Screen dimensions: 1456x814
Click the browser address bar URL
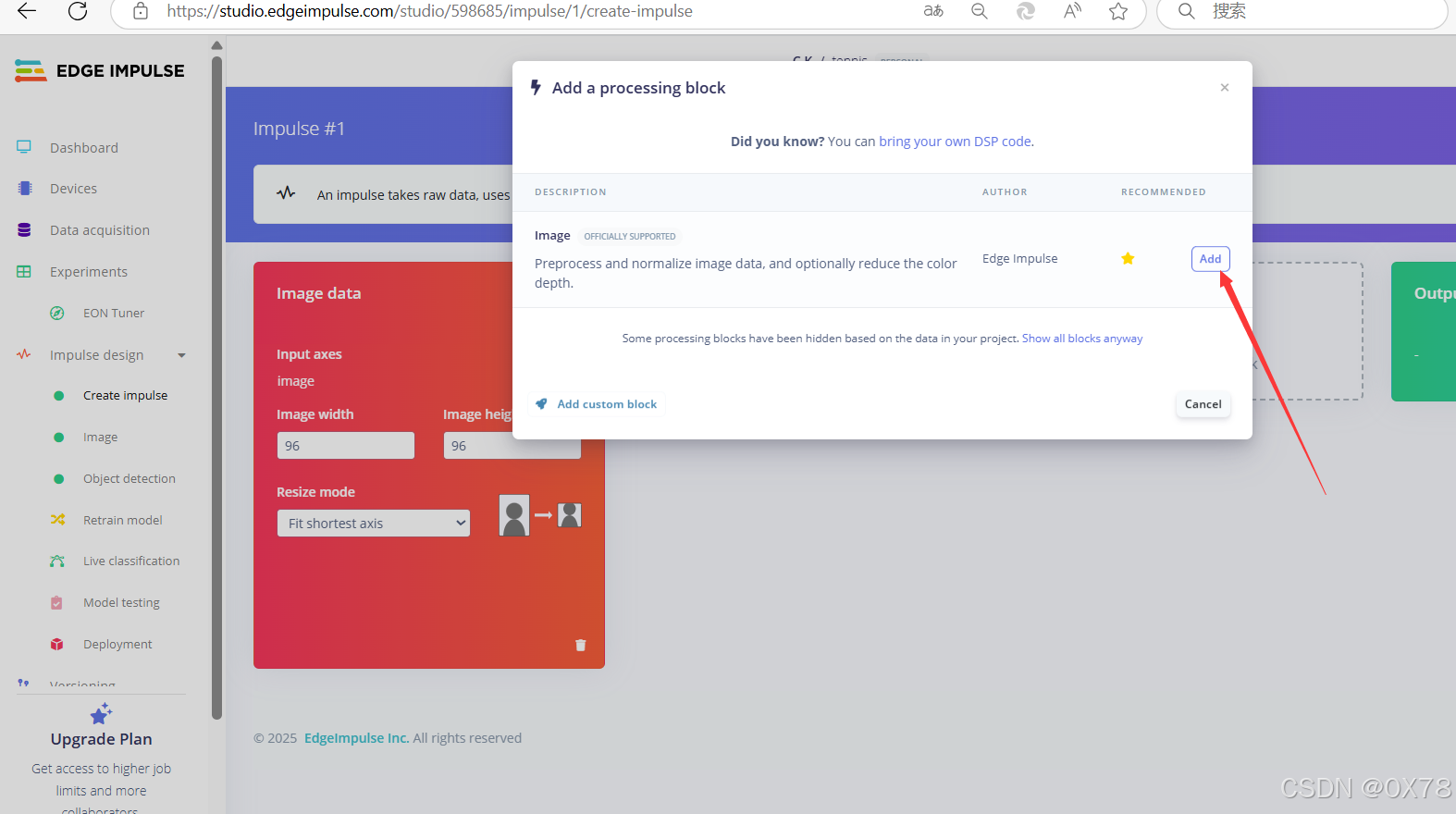429,11
